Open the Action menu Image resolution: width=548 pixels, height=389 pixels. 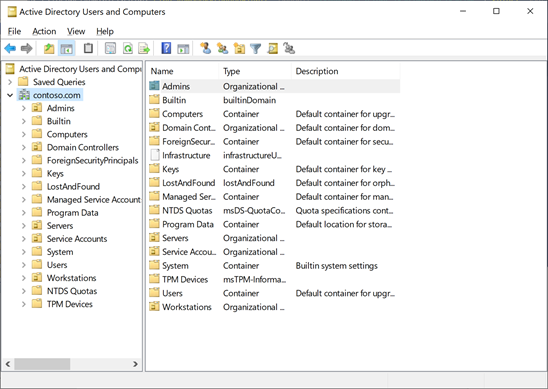44,31
